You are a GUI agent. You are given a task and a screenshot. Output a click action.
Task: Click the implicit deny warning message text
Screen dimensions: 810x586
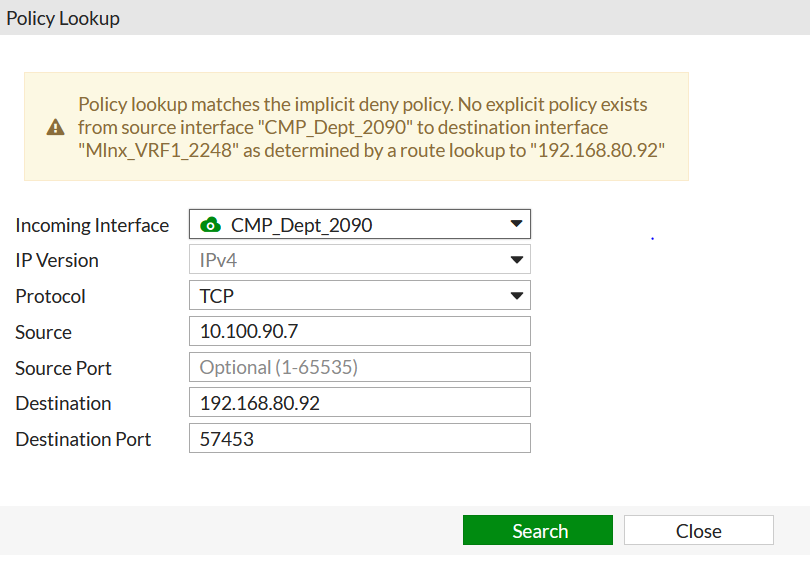pyautogui.click(x=370, y=127)
